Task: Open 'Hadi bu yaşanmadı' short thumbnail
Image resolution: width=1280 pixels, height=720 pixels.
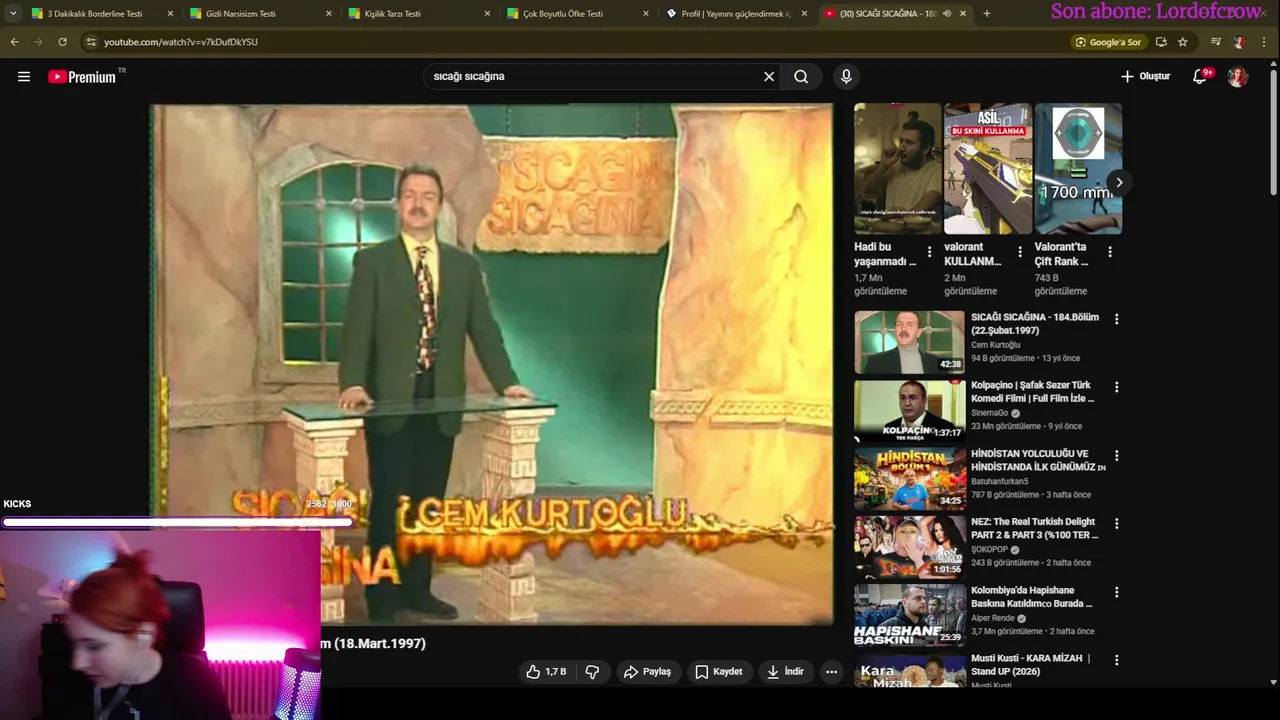Action: click(898, 169)
